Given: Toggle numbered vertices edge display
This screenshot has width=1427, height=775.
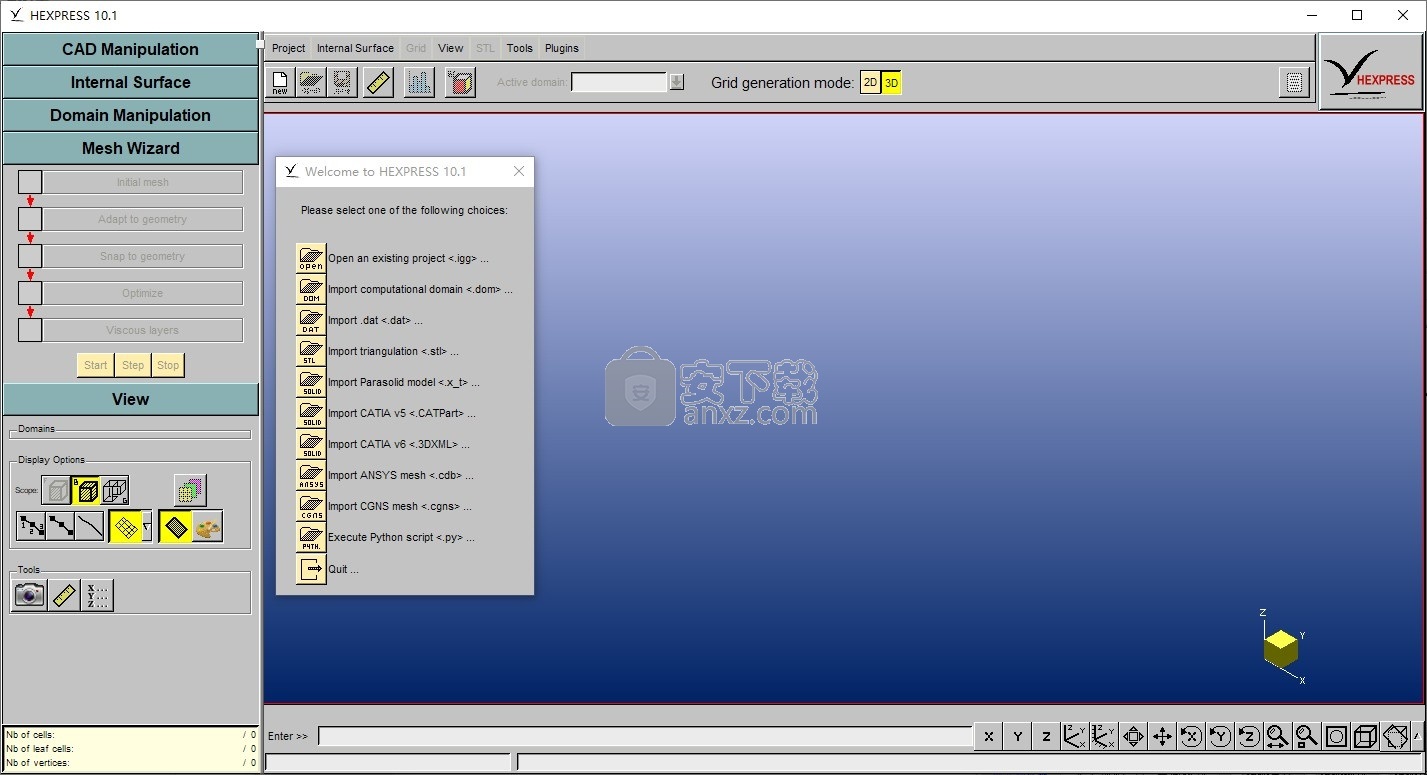Looking at the screenshot, I should pyautogui.click(x=30, y=527).
